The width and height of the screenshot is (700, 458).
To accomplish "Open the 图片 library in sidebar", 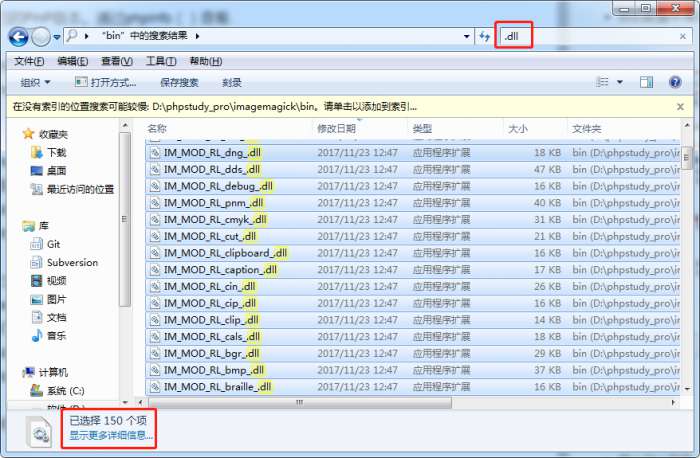I will [x=48, y=299].
